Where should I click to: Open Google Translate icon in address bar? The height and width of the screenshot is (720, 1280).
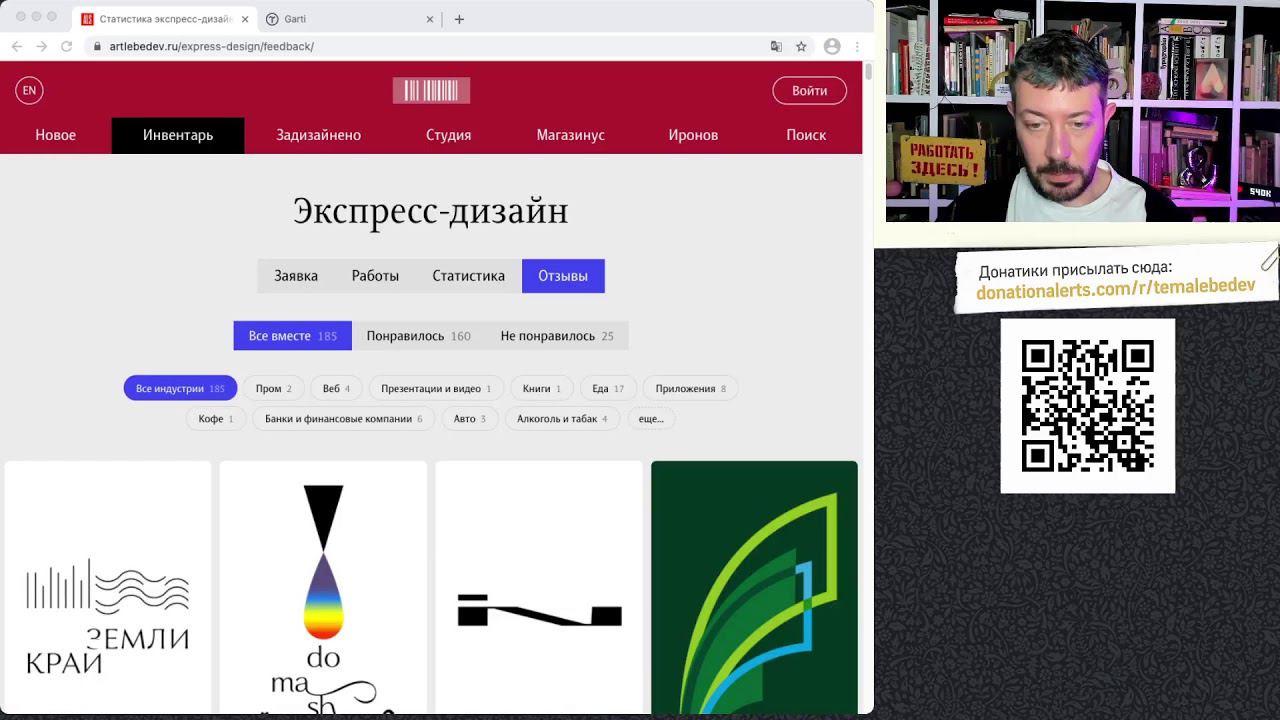point(776,46)
